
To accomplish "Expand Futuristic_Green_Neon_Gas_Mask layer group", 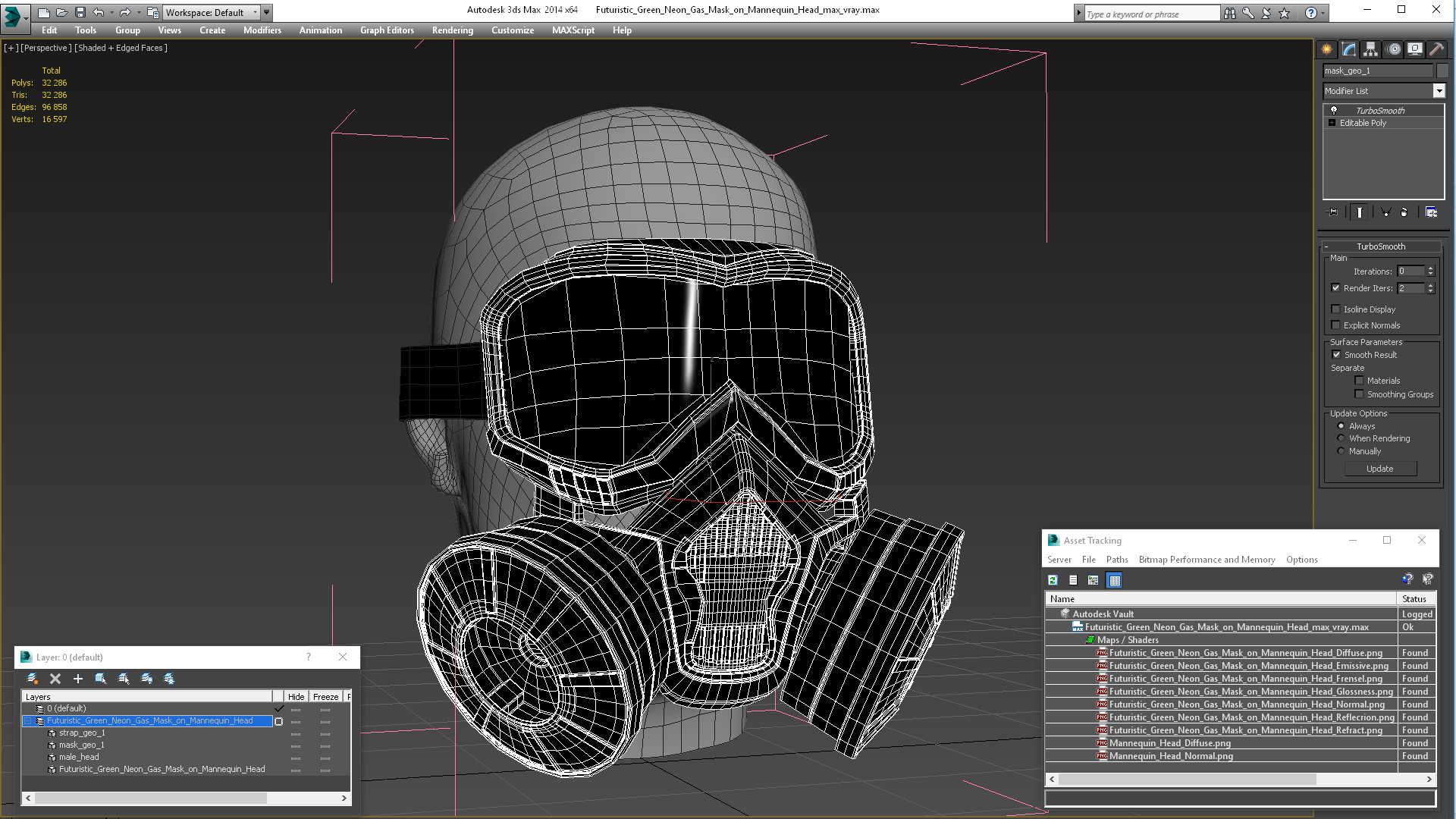I will tap(29, 721).
